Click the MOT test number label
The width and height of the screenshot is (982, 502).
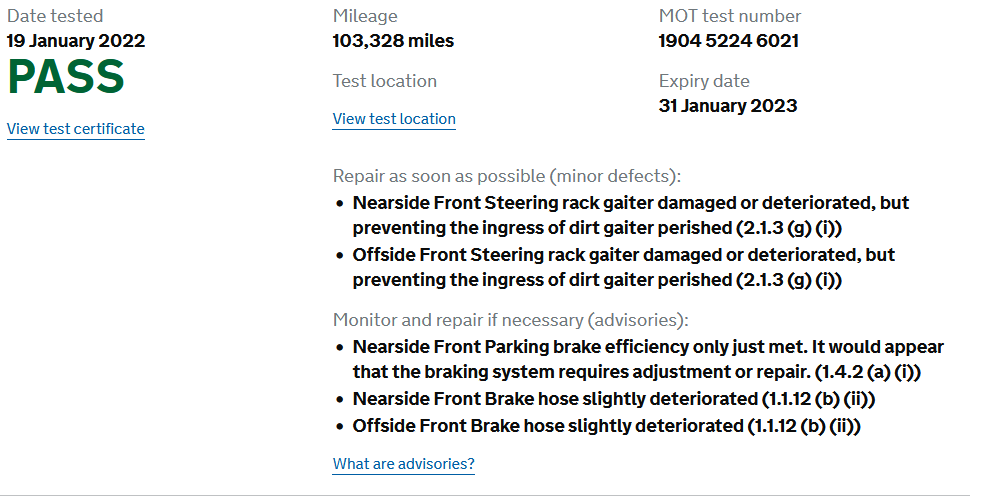pos(730,16)
